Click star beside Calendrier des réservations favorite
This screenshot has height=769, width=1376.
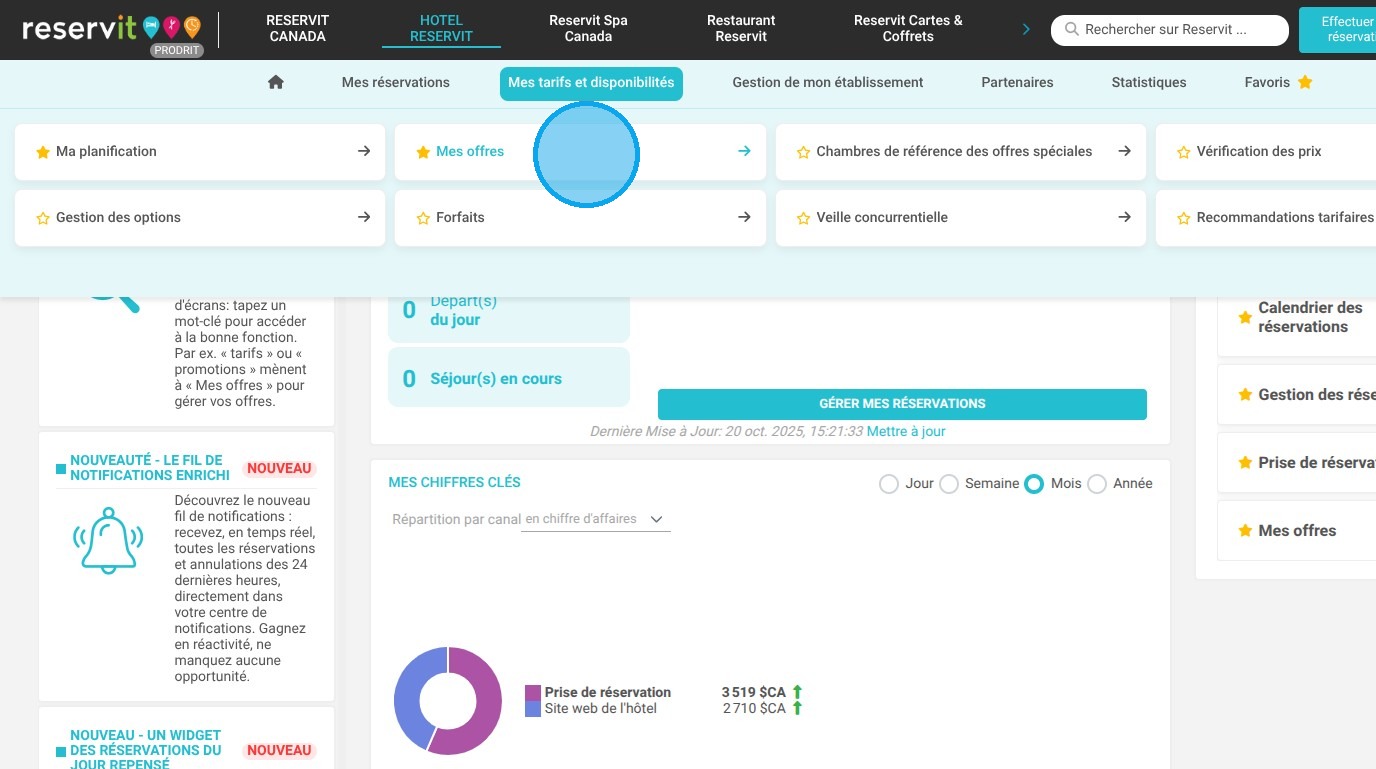[x=1245, y=318]
